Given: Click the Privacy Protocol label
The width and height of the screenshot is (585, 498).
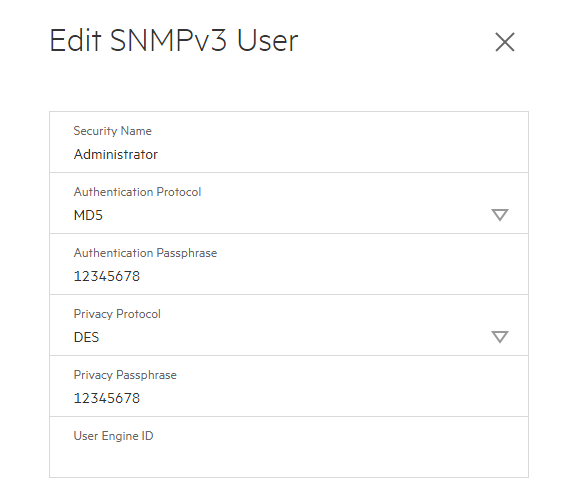Looking at the screenshot, I should (x=117, y=314).
